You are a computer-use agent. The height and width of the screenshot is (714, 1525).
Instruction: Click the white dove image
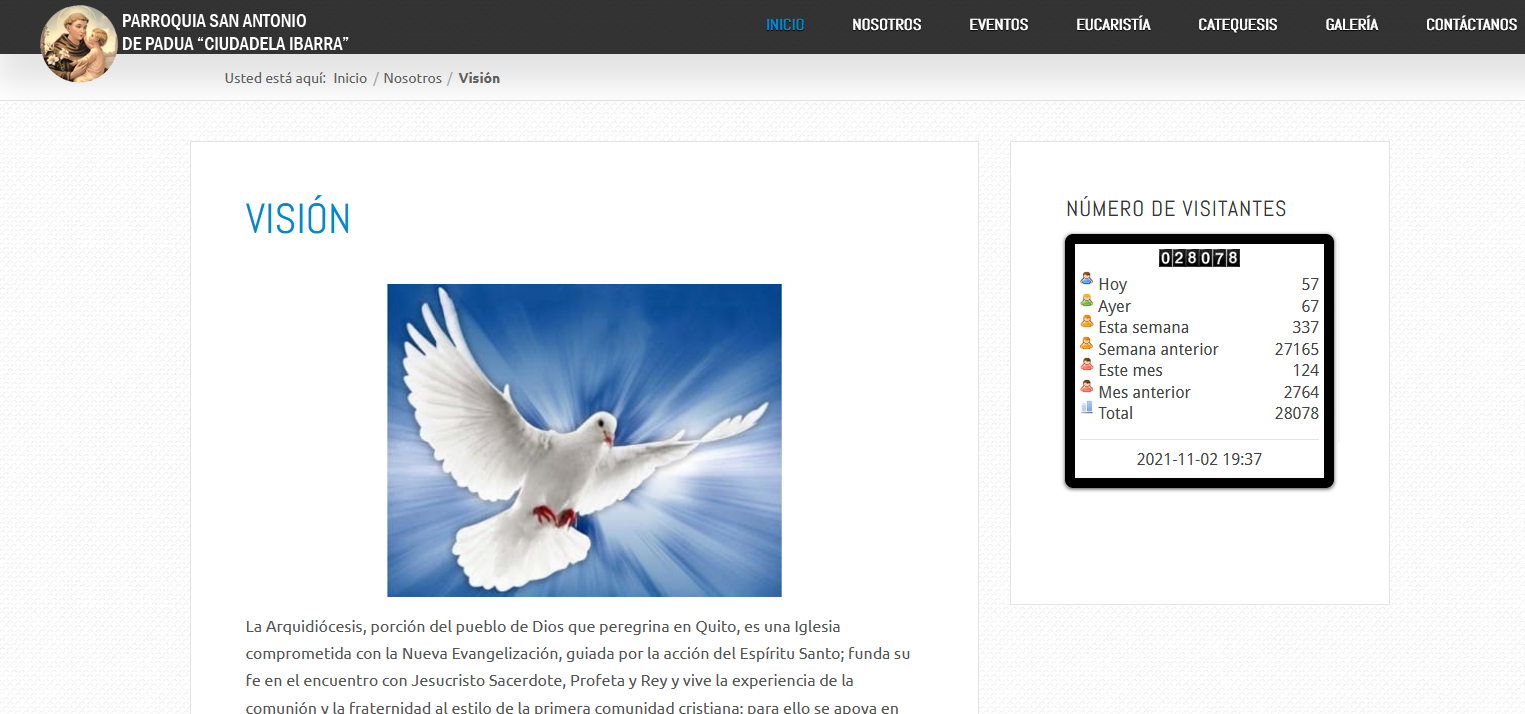pyautogui.click(x=584, y=440)
